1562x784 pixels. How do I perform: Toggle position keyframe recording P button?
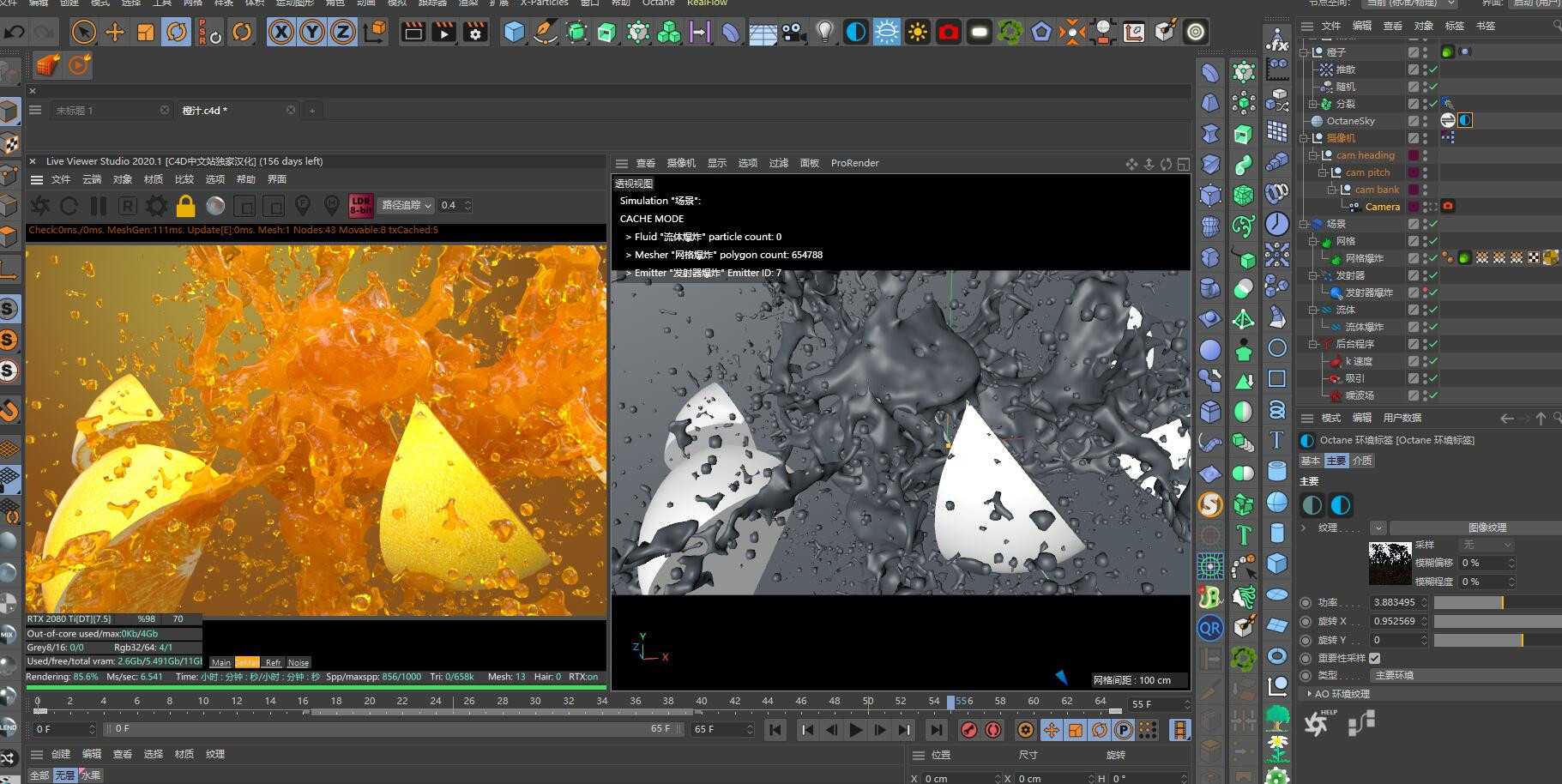click(1123, 730)
